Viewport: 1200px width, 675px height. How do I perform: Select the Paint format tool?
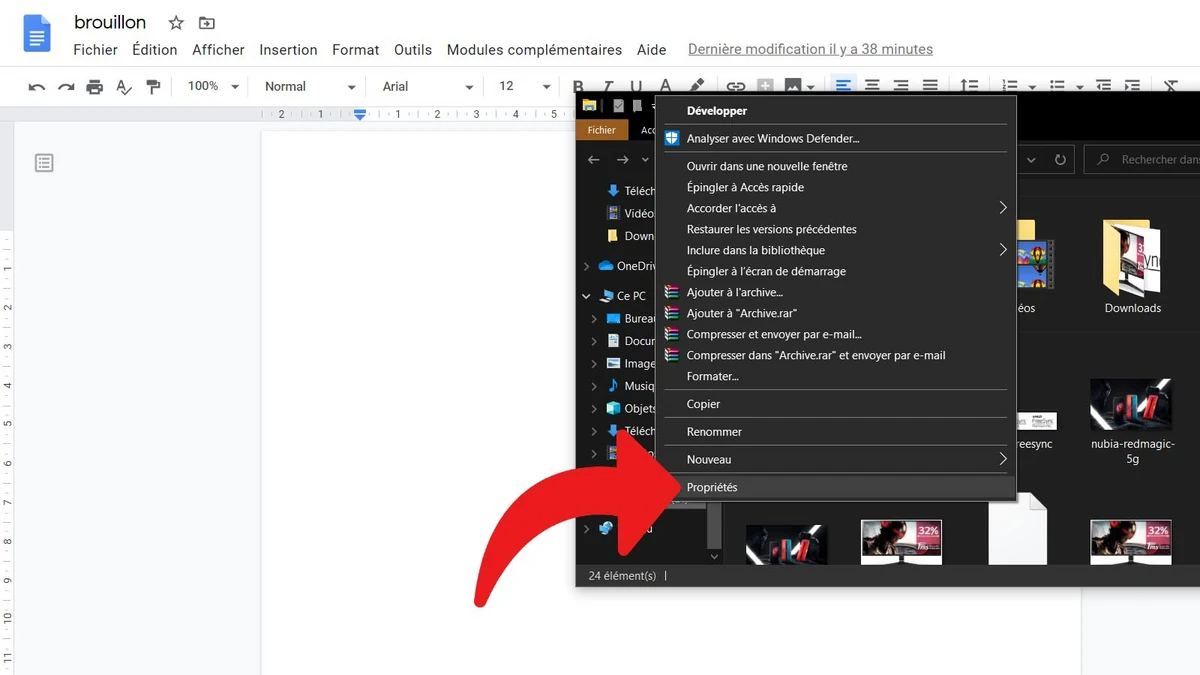coord(153,86)
